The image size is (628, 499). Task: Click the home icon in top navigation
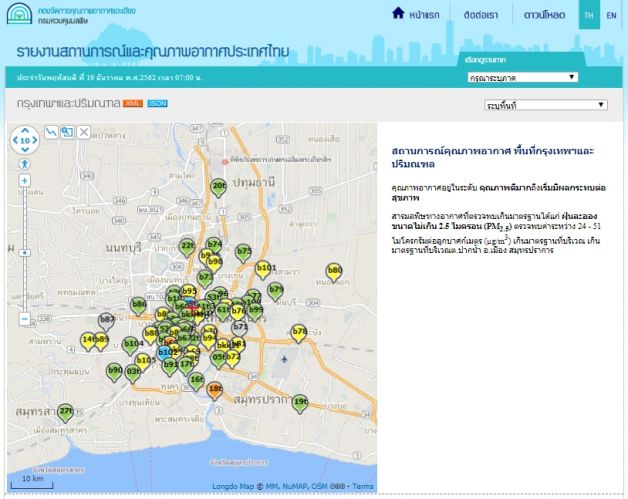398,14
